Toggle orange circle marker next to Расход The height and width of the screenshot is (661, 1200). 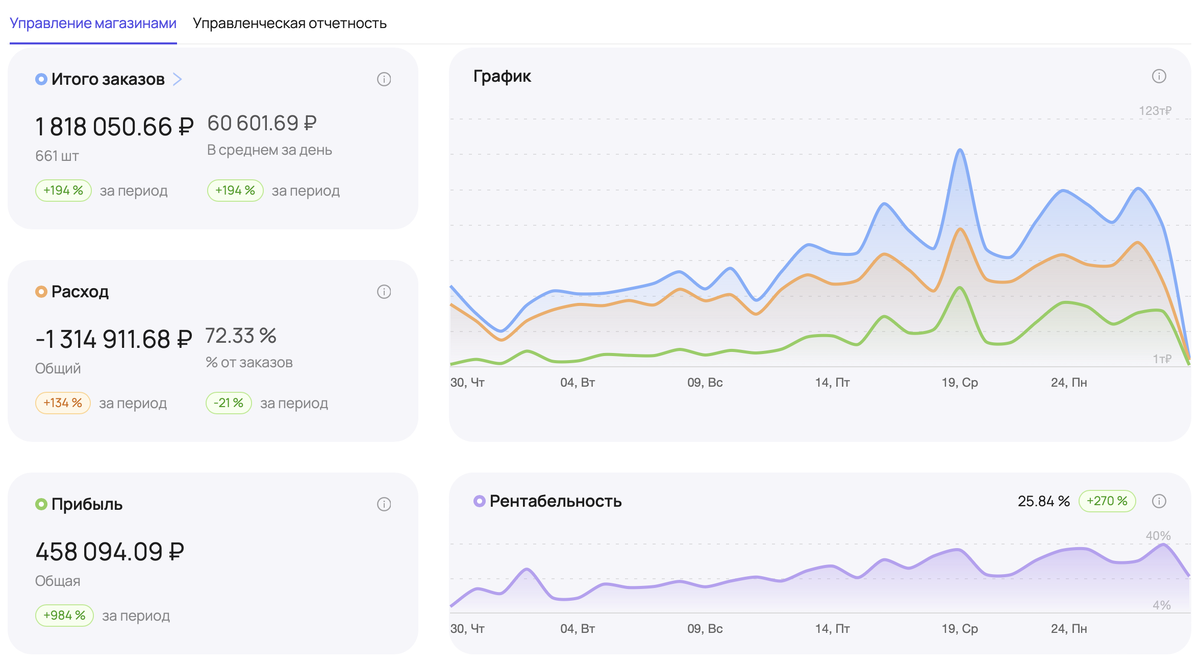[x=41, y=292]
